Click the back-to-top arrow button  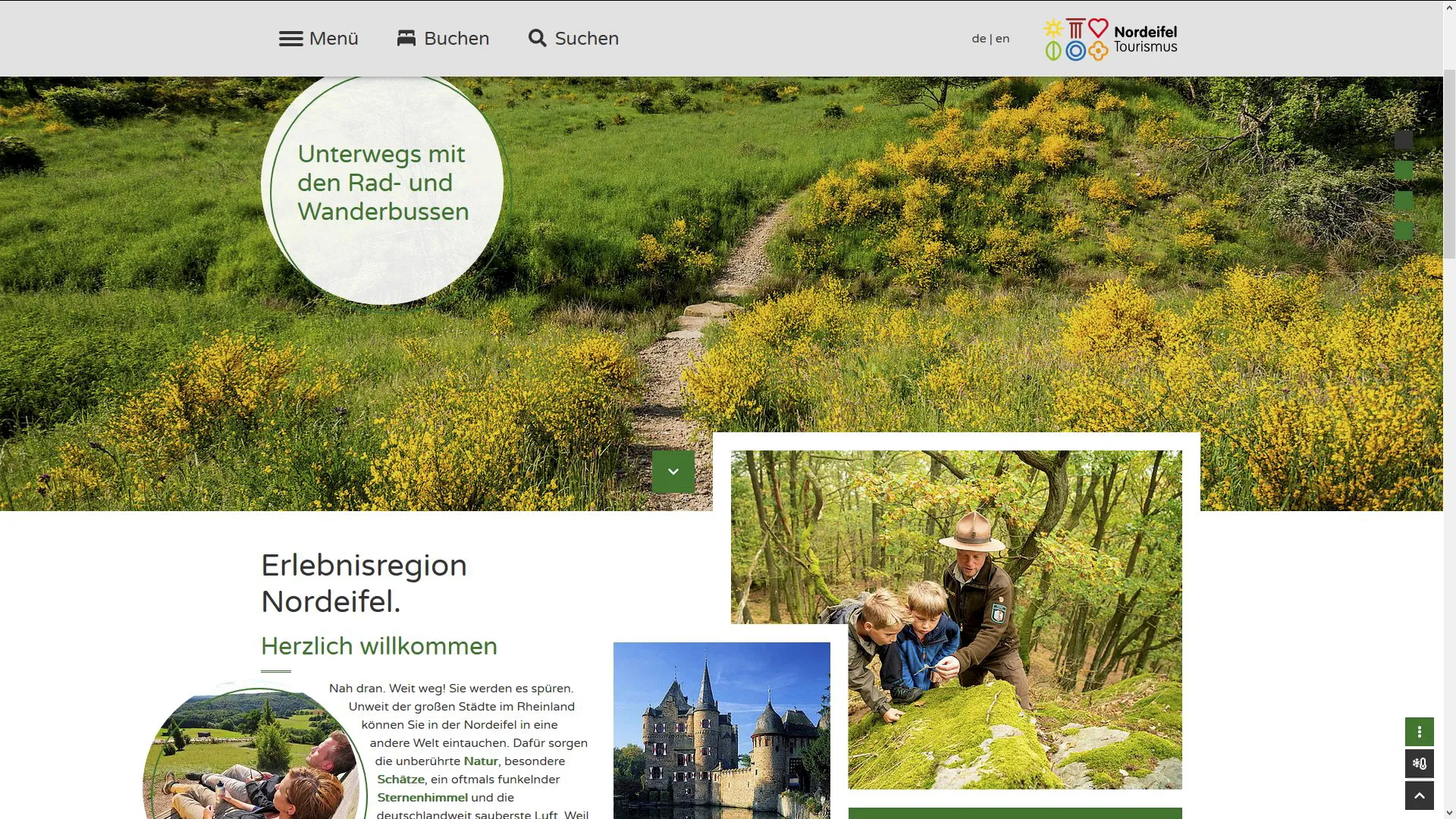pyautogui.click(x=1420, y=796)
